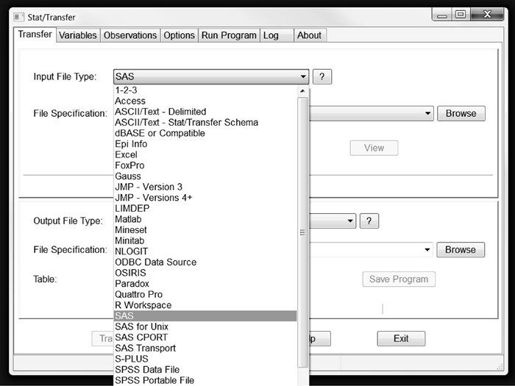Open the Options tab
Screen dimensions: 515x386
pyautogui.click(x=179, y=35)
